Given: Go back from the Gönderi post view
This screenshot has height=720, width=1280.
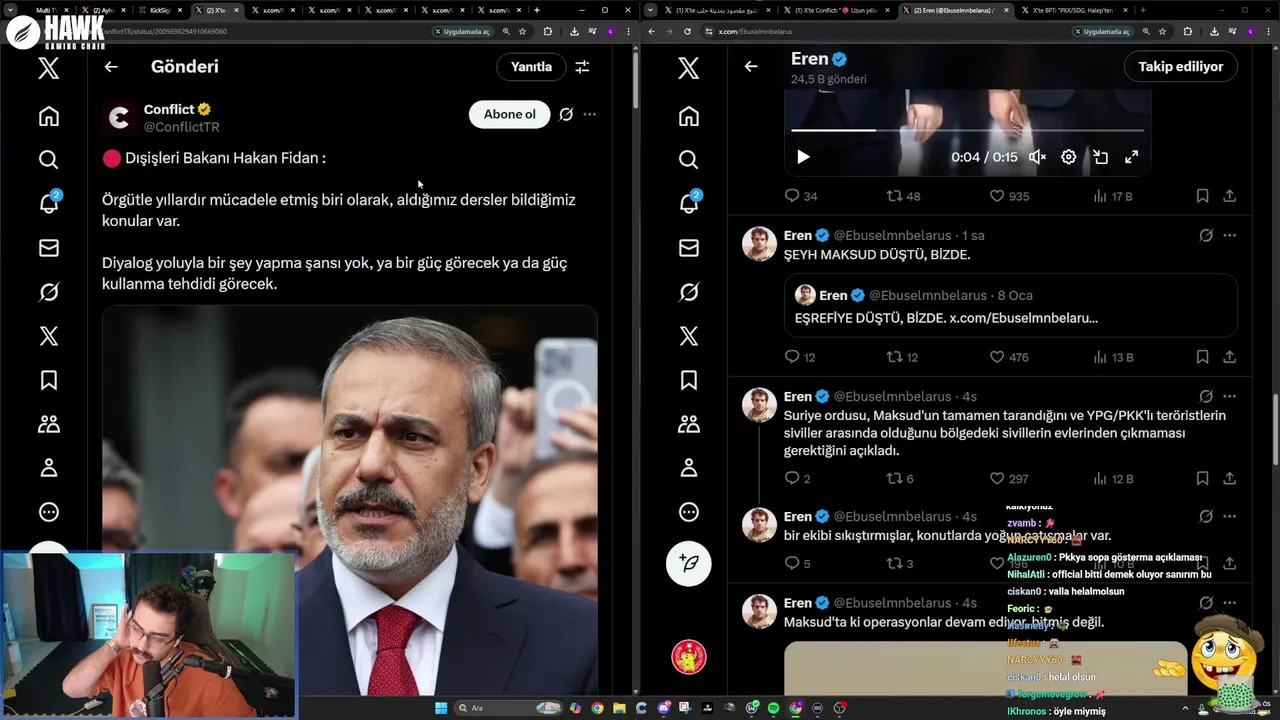Looking at the screenshot, I should [x=111, y=67].
